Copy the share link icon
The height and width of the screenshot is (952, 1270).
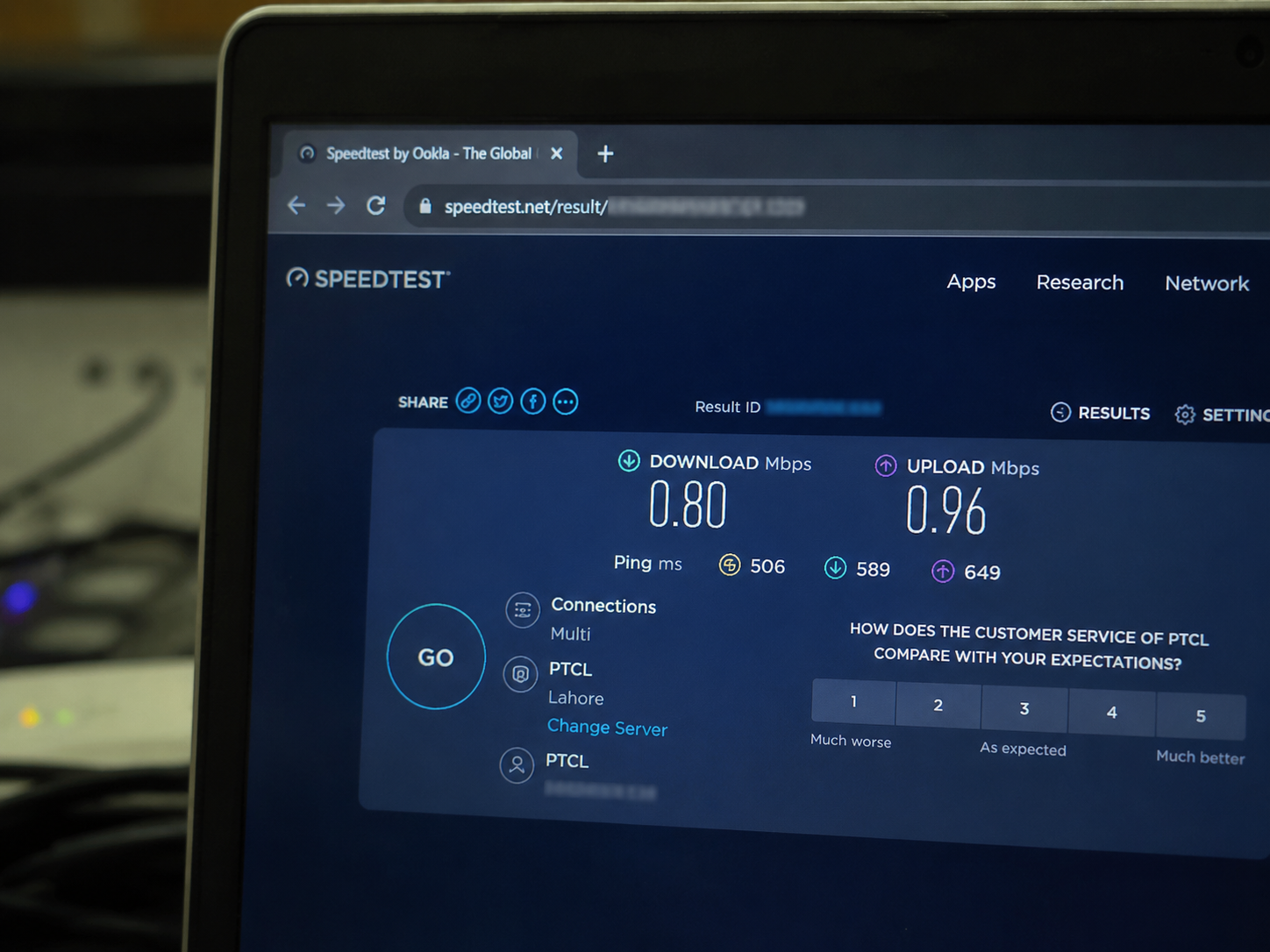(468, 401)
